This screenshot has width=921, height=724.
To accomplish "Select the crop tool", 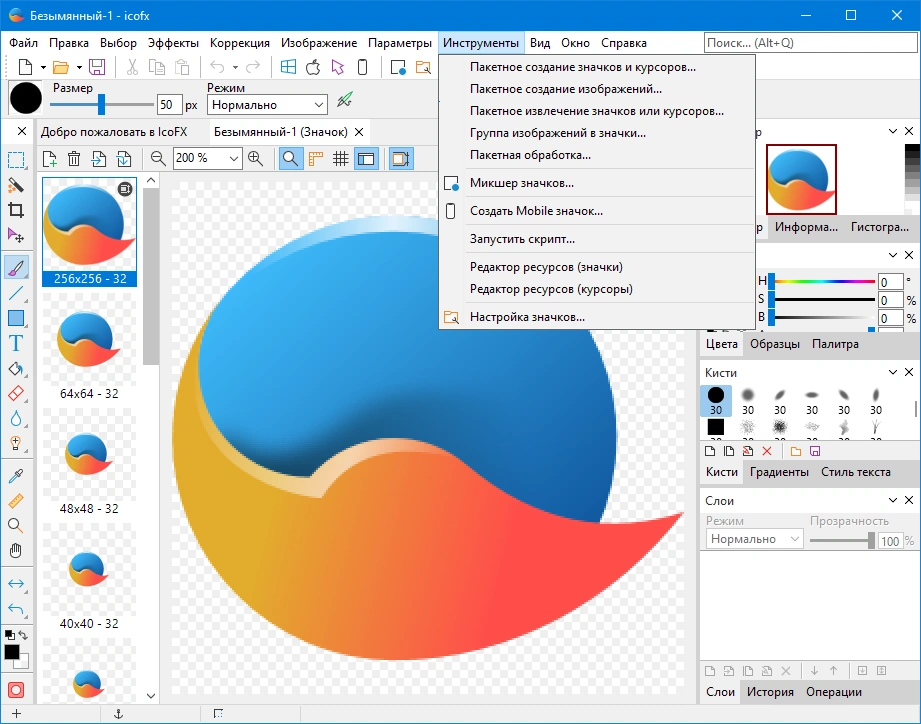I will 16,210.
